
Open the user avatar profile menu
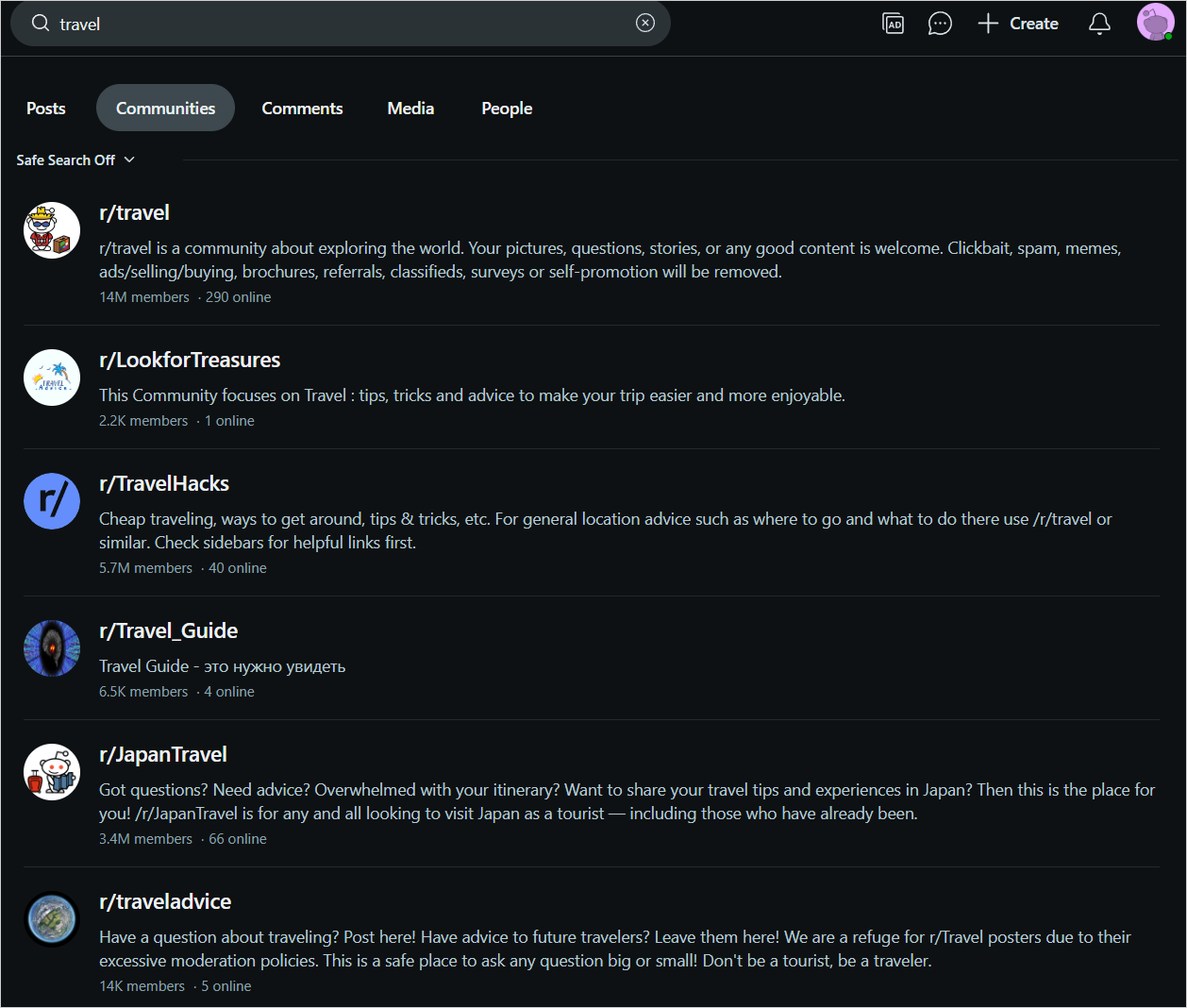pos(1155,23)
